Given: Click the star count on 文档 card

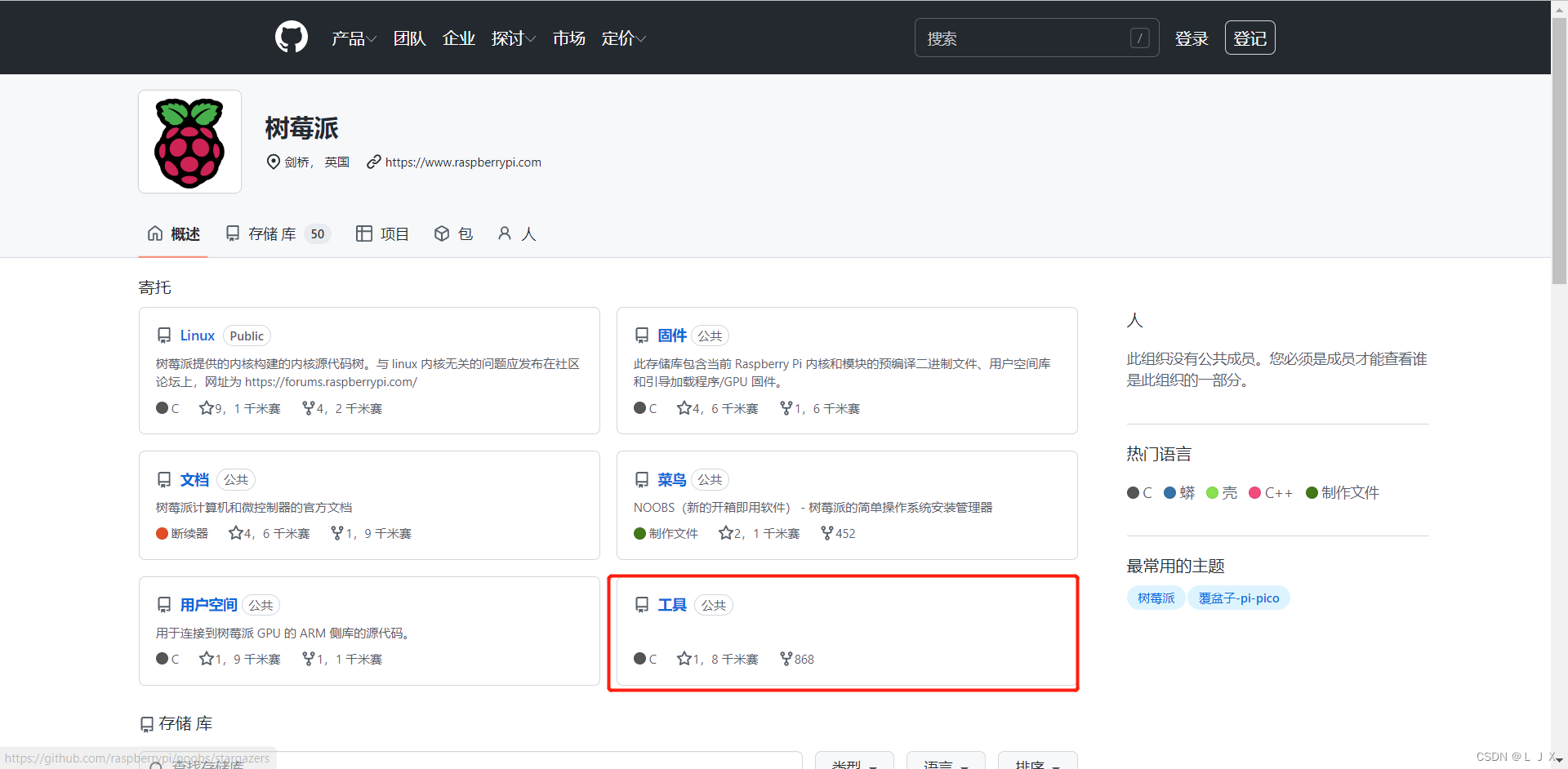Looking at the screenshot, I should click(269, 534).
